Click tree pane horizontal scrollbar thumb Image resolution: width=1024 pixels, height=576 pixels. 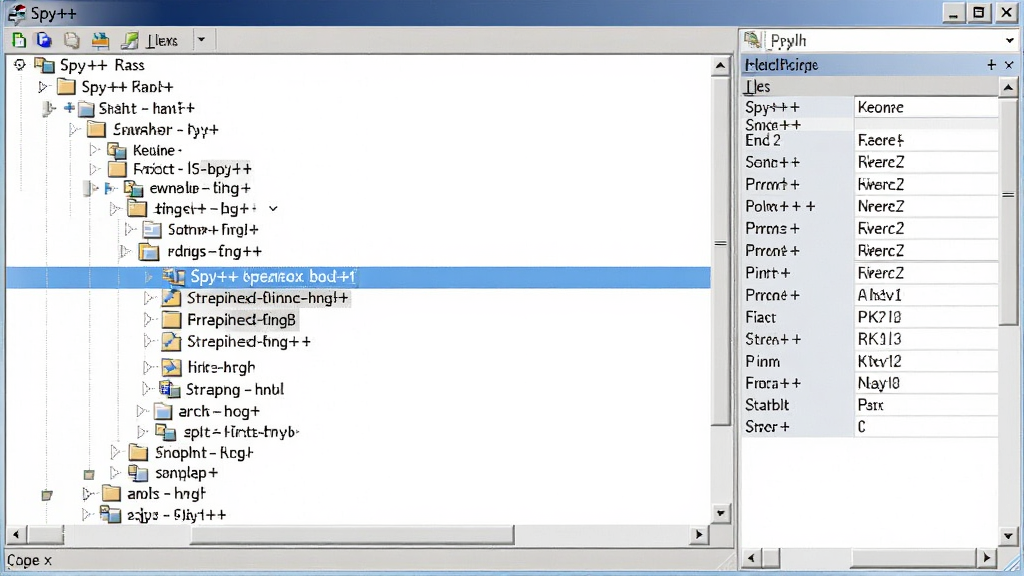point(352,535)
